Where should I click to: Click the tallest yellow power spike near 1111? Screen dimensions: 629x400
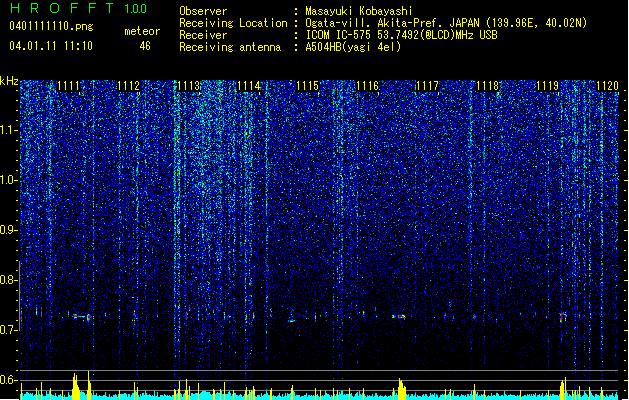click(x=89, y=384)
